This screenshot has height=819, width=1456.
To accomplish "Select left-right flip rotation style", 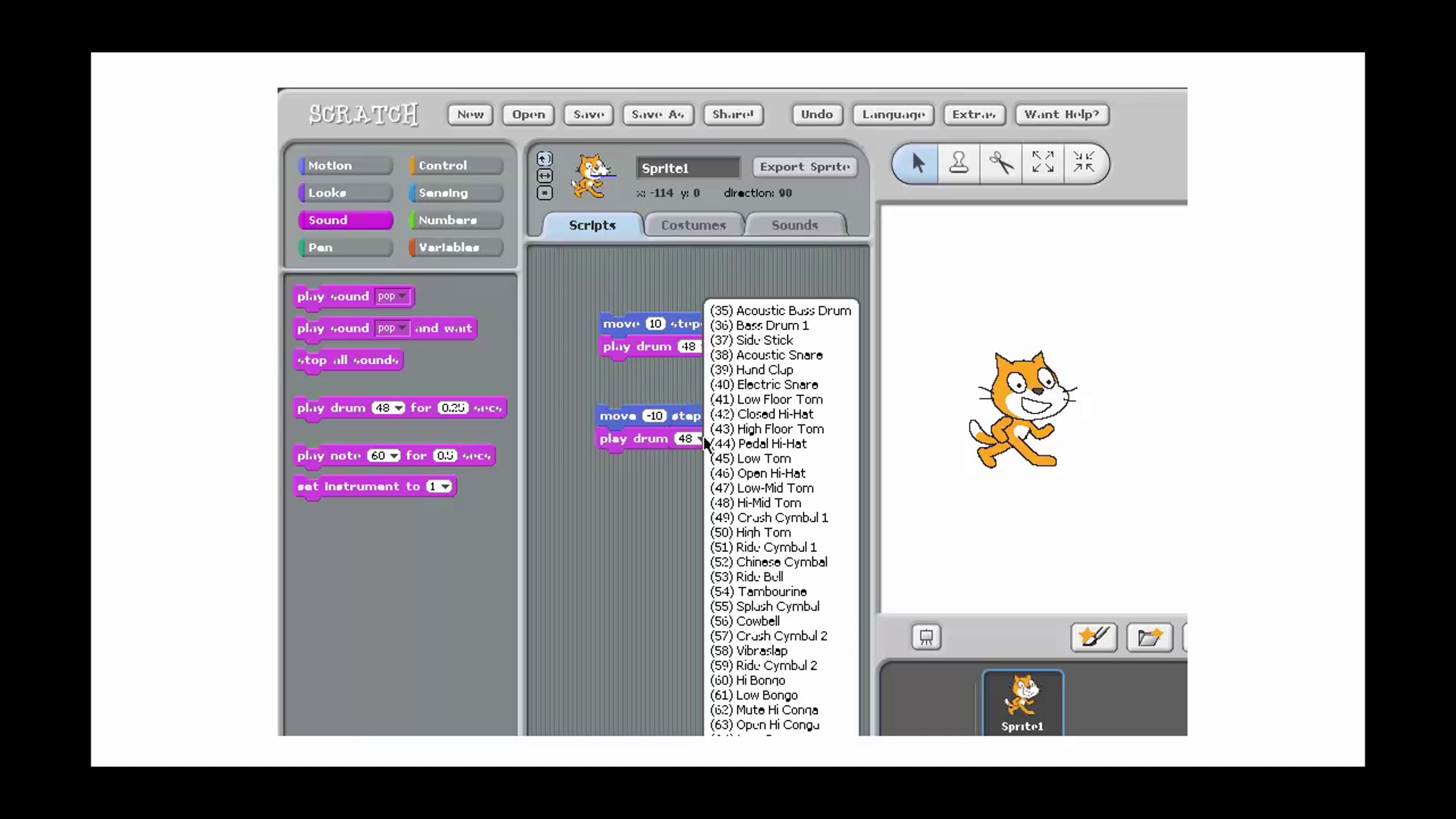I will pyautogui.click(x=545, y=176).
